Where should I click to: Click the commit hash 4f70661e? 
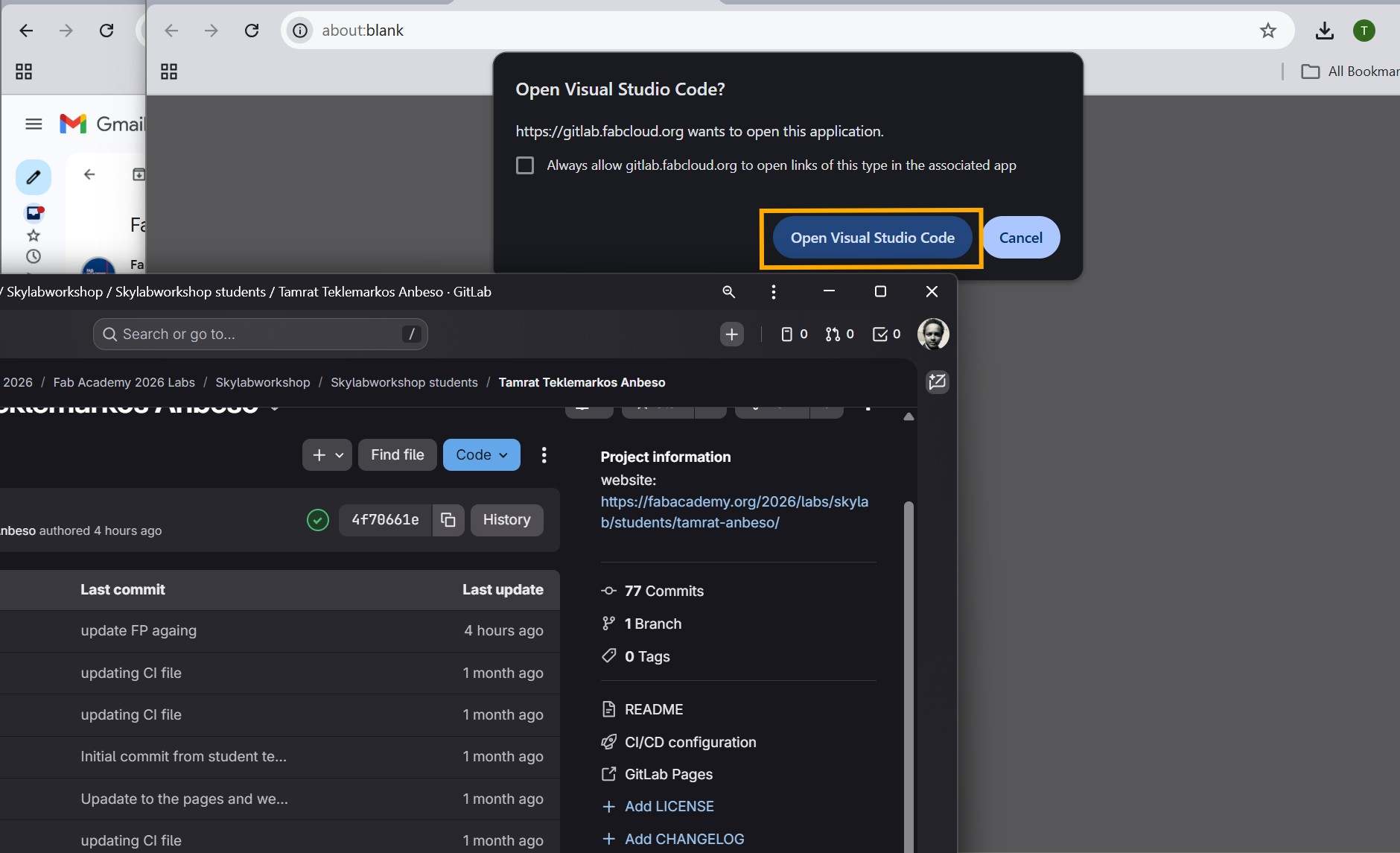(x=385, y=520)
